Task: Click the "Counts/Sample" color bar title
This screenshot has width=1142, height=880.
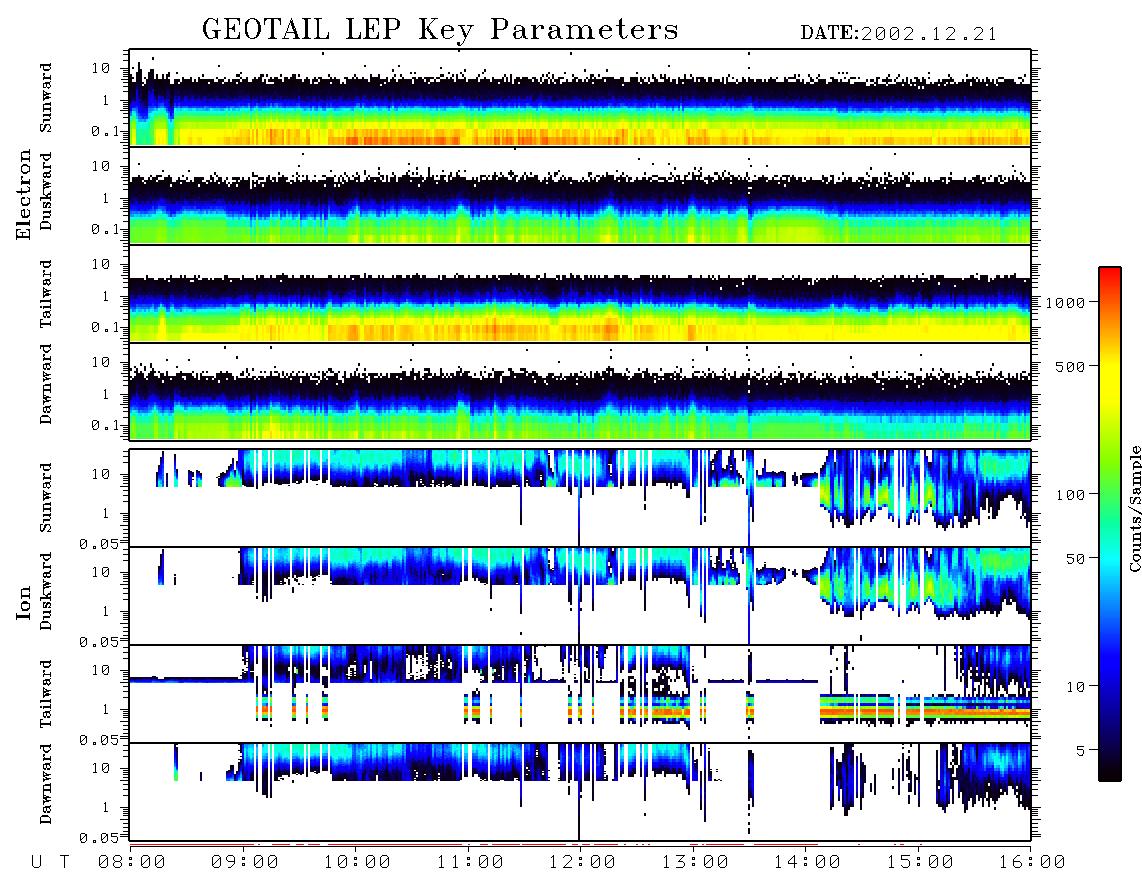Action: [x=1134, y=508]
